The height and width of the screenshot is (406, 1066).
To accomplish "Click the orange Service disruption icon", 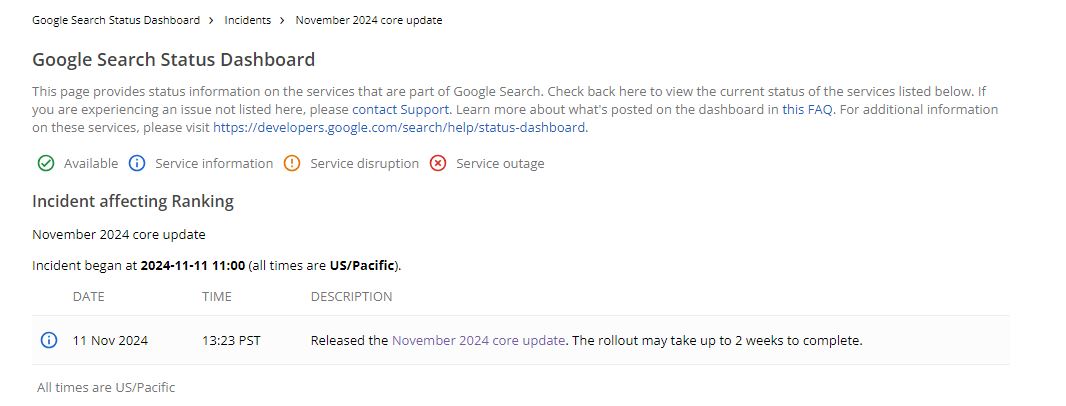I will pyautogui.click(x=292, y=163).
